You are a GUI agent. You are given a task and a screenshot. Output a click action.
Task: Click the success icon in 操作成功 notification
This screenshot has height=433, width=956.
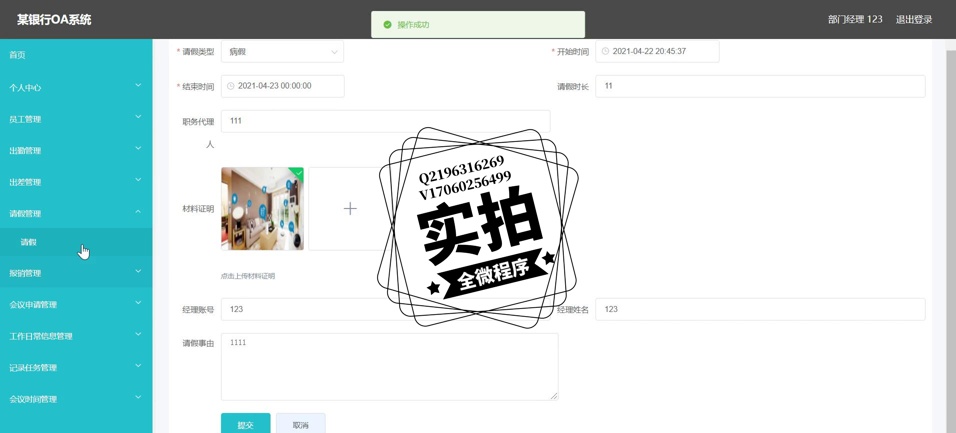coord(387,25)
